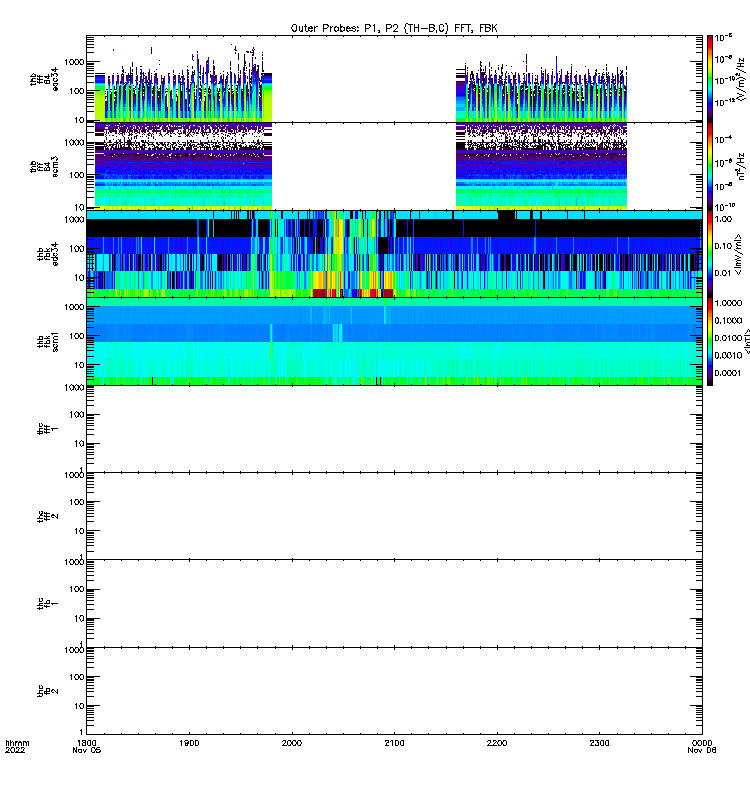Click the thb fbk scm1 spectrogram panel
Viewport: 750px width, 800px height.
pos(394,341)
